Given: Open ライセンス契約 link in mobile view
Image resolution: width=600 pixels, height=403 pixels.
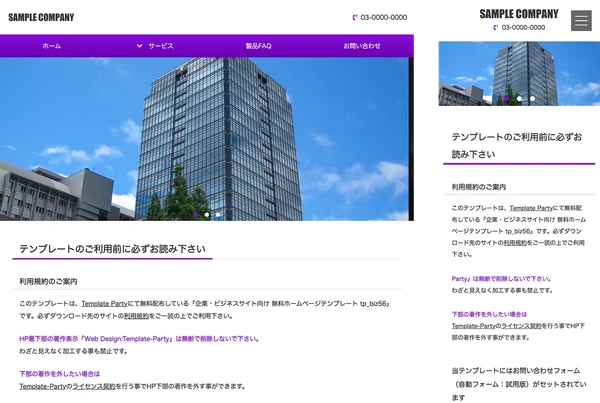Looking at the screenshot, I should (x=521, y=326).
